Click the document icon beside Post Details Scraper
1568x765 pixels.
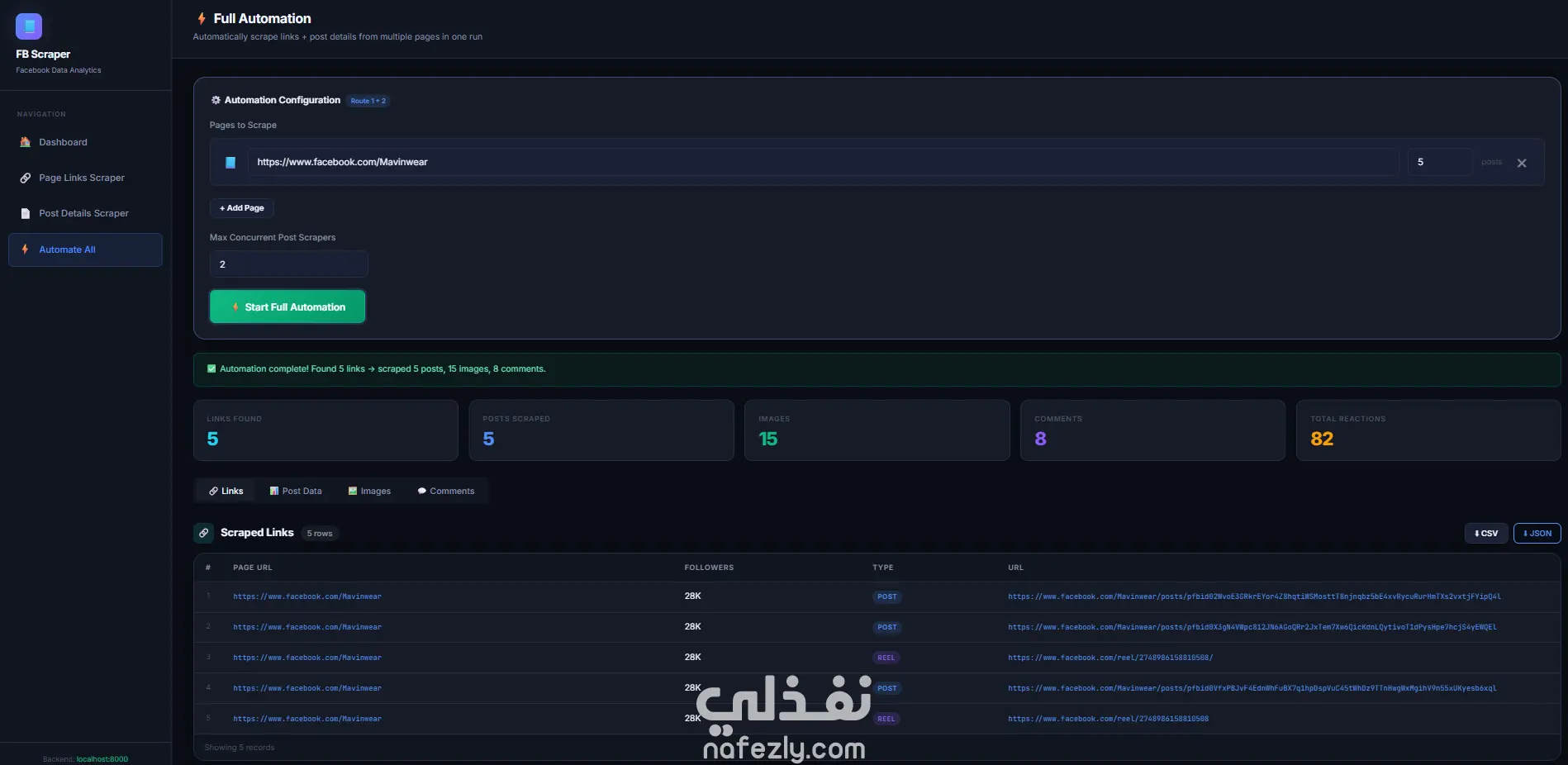coord(26,213)
